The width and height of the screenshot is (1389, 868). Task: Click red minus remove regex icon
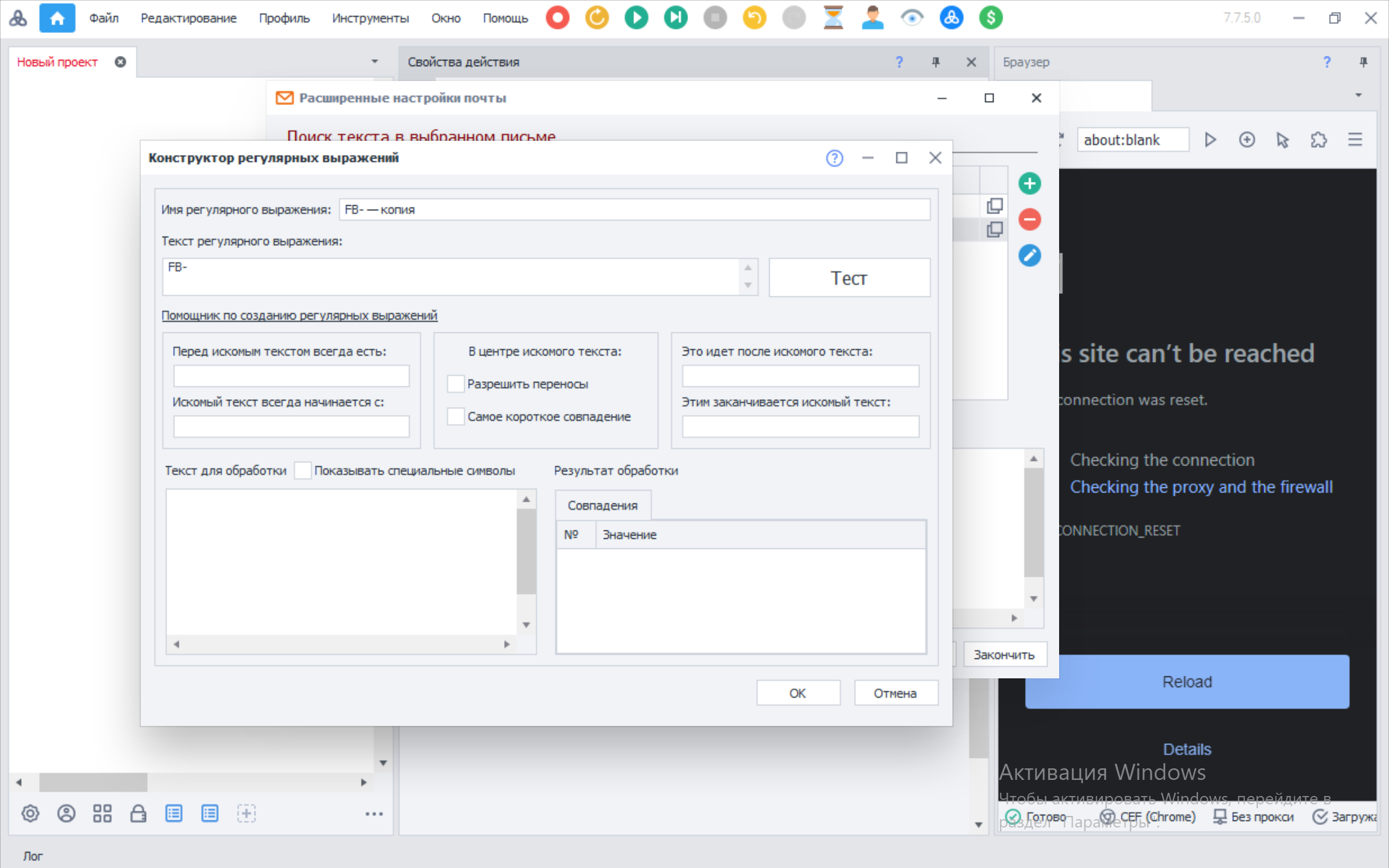(1029, 220)
